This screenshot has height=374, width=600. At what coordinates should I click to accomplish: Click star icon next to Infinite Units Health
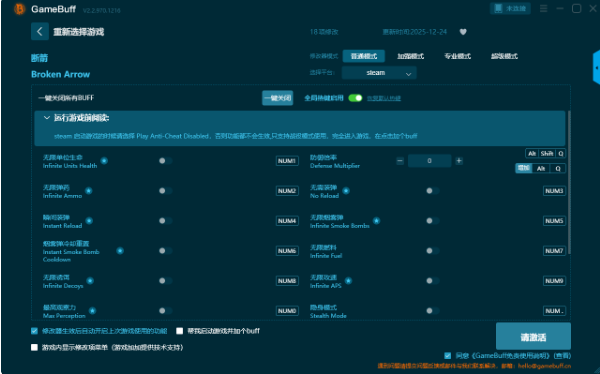point(104,161)
